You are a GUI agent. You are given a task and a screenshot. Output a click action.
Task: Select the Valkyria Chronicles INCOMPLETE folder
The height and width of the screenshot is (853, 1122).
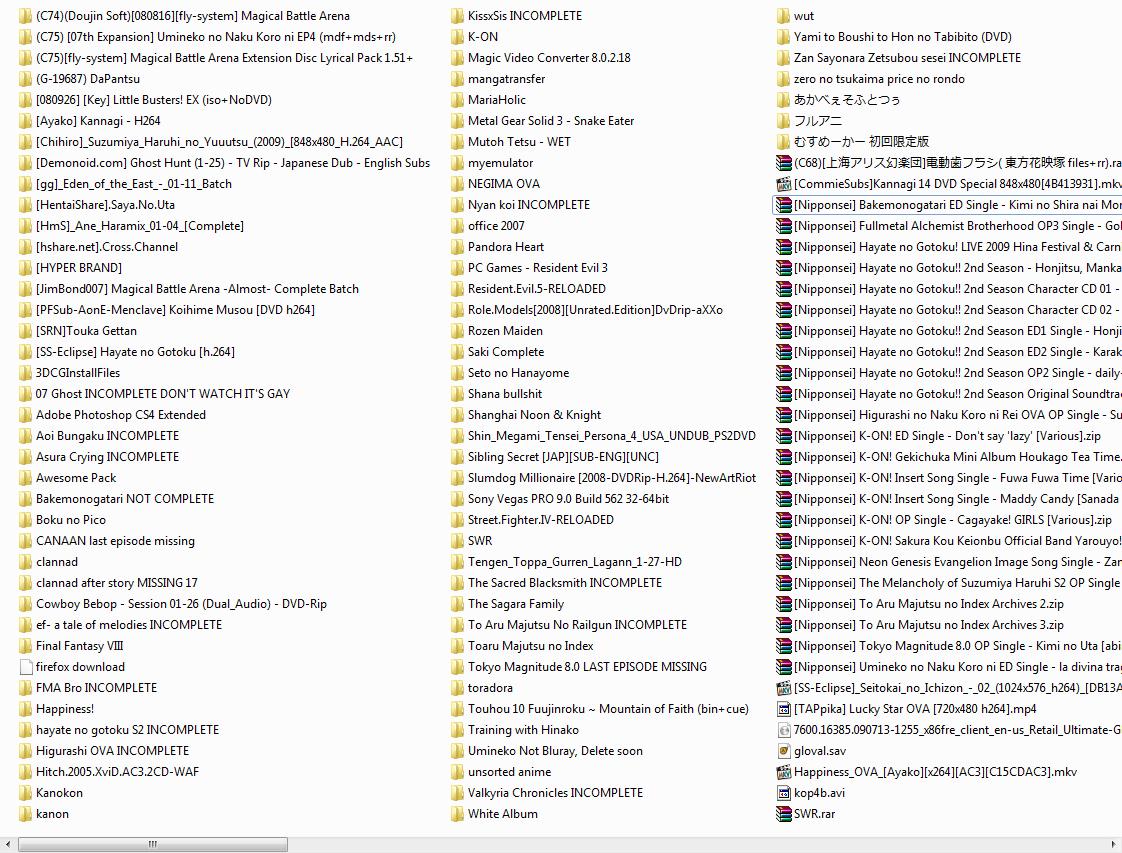click(x=555, y=793)
